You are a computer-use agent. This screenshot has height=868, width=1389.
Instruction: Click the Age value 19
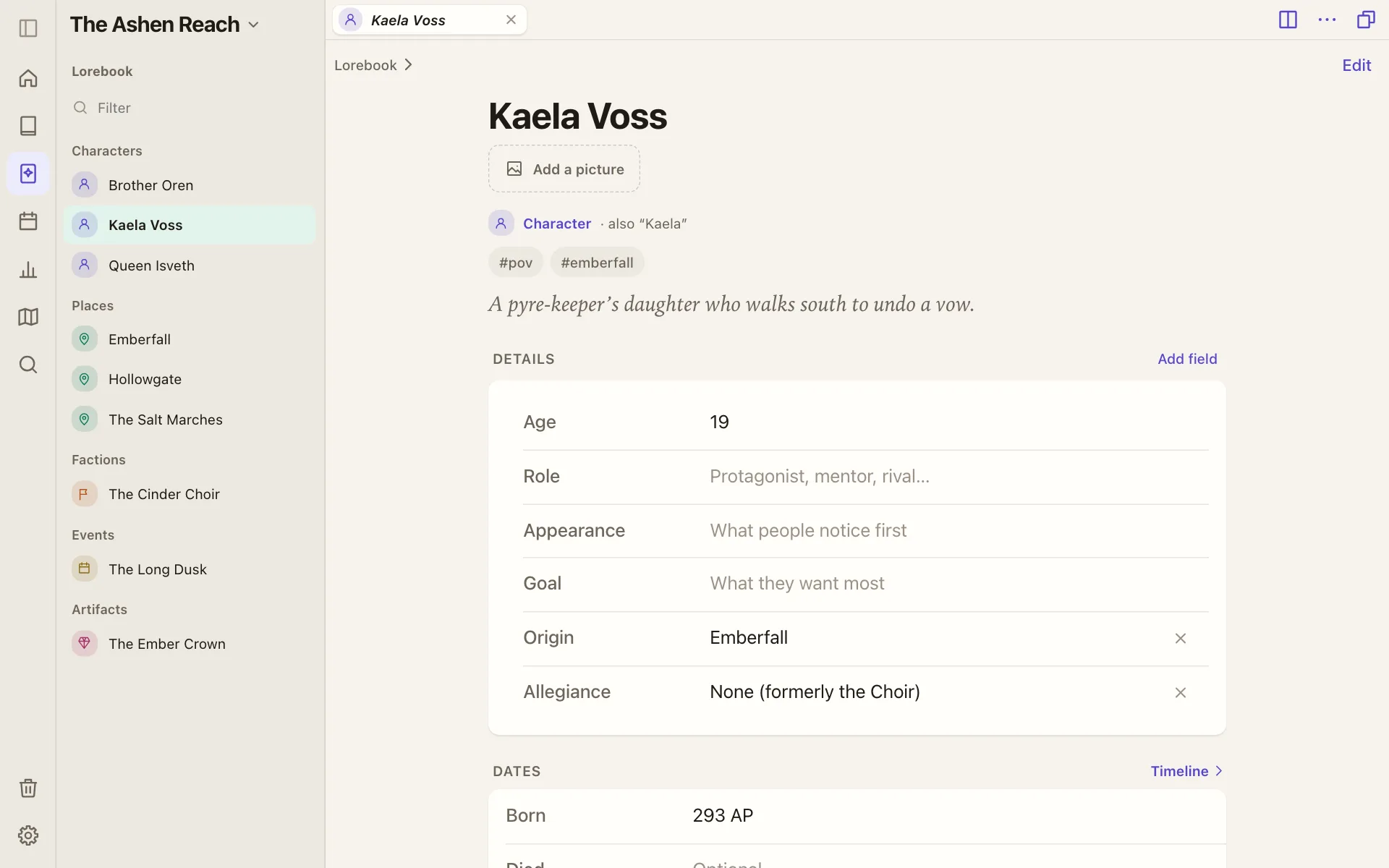pyautogui.click(x=719, y=422)
